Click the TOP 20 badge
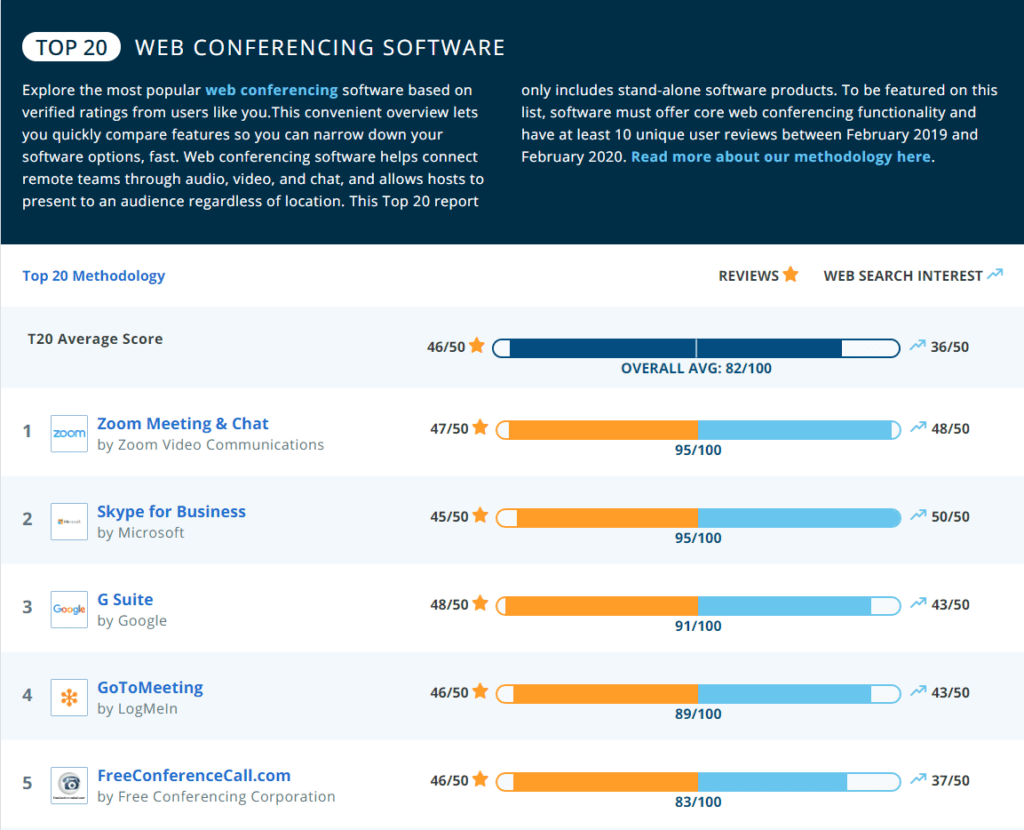This screenshot has height=830, width=1024. click(71, 47)
